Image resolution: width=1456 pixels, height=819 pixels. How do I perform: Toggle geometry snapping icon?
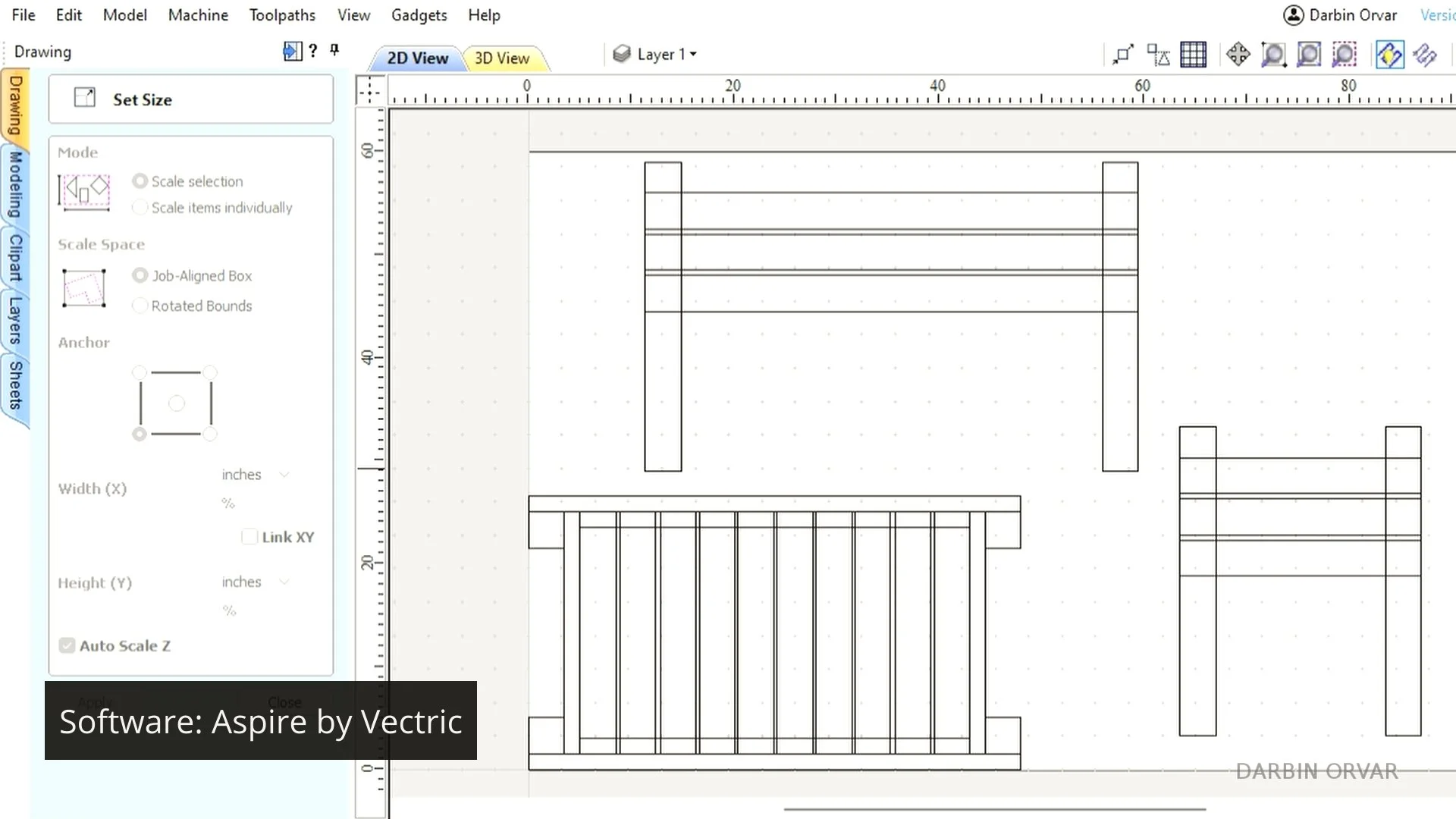click(1122, 55)
